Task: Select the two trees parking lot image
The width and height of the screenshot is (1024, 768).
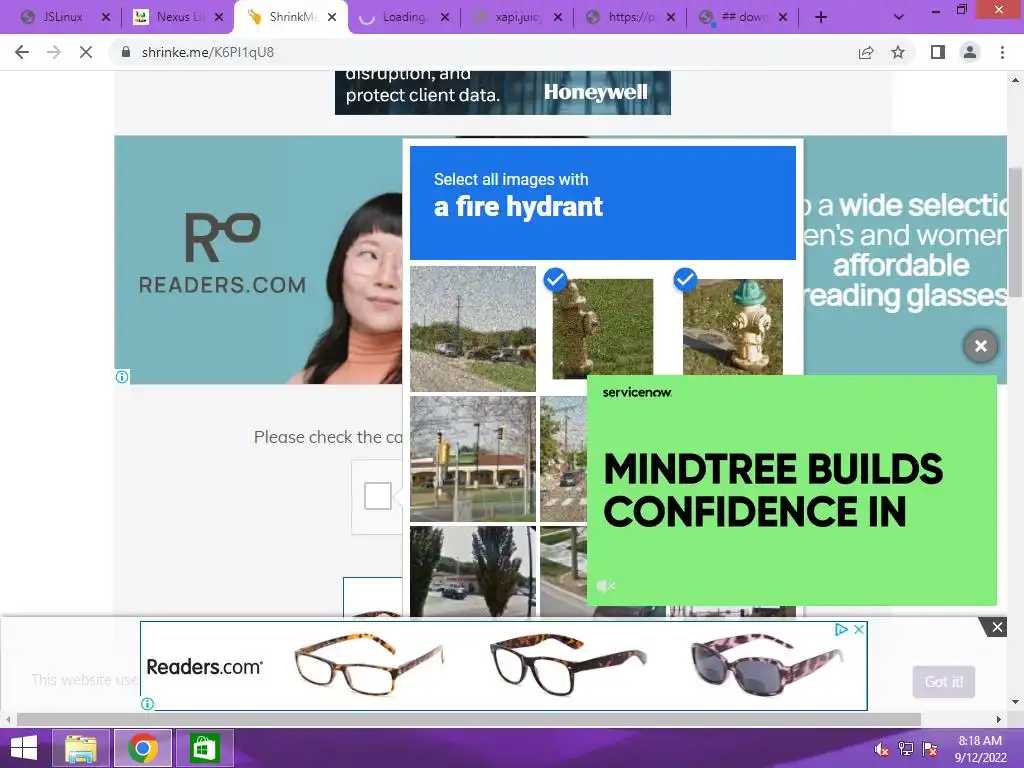Action: pos(473,571)
